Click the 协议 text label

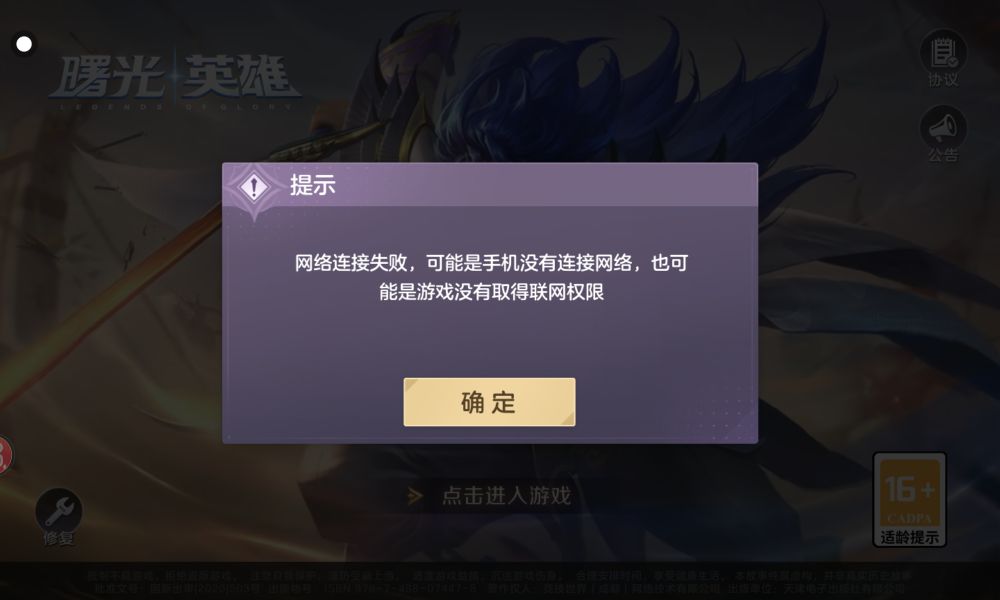[943, 80]
